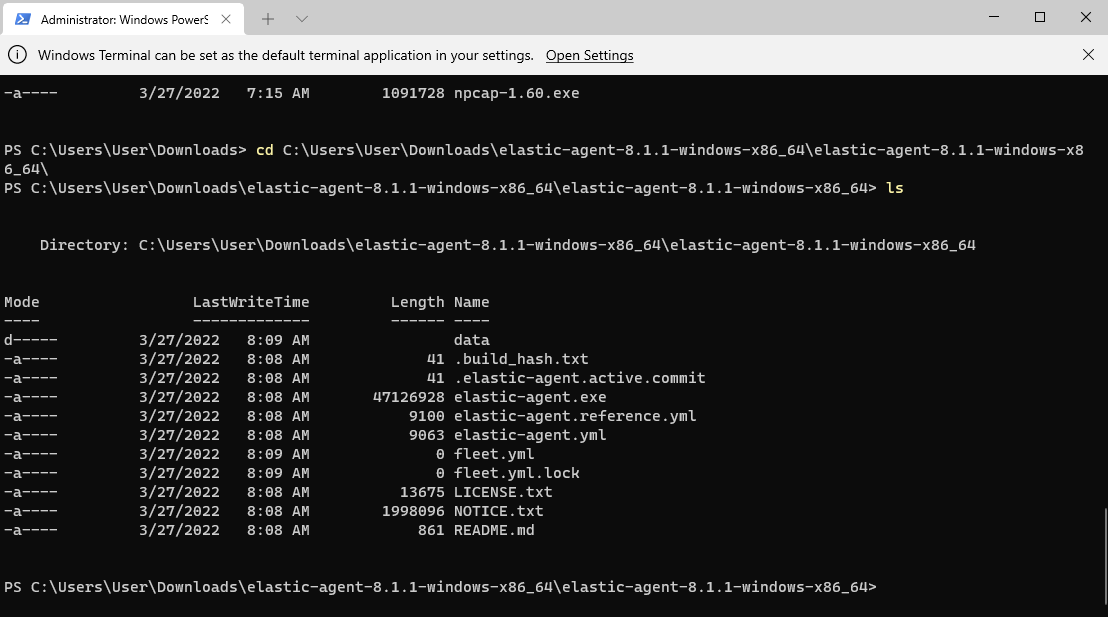Click the vertical scrollbar thumb
The width and height of the screenshot is (1108, 617).
(x=1104, y=560)
